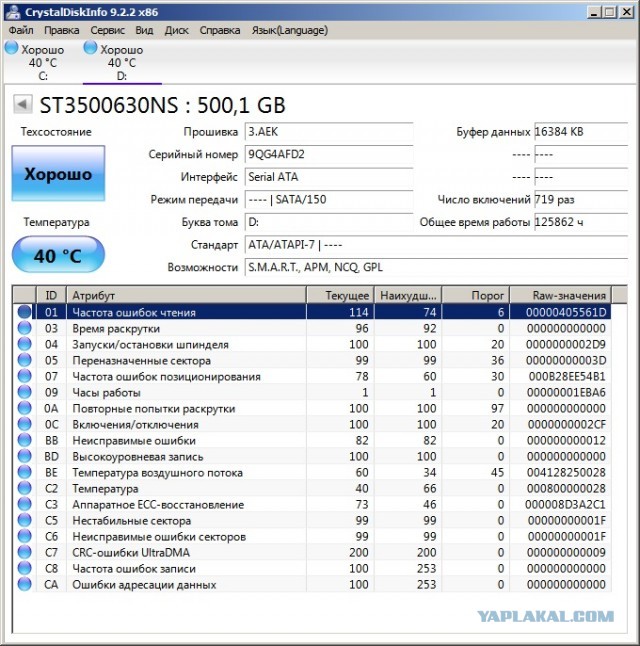Click the Raw-значения column header
Viewport: 640px width, 646px height.
[561, 295]
